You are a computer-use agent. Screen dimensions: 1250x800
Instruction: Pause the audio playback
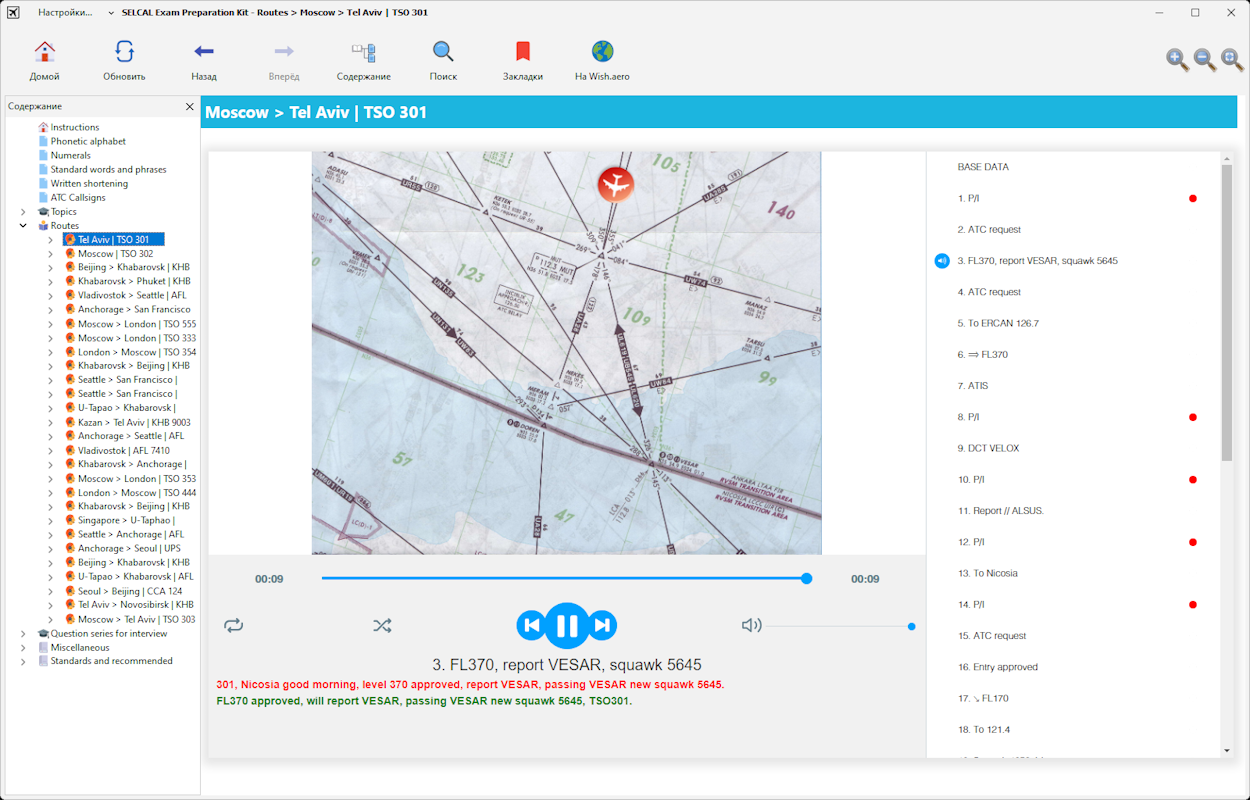567,626
